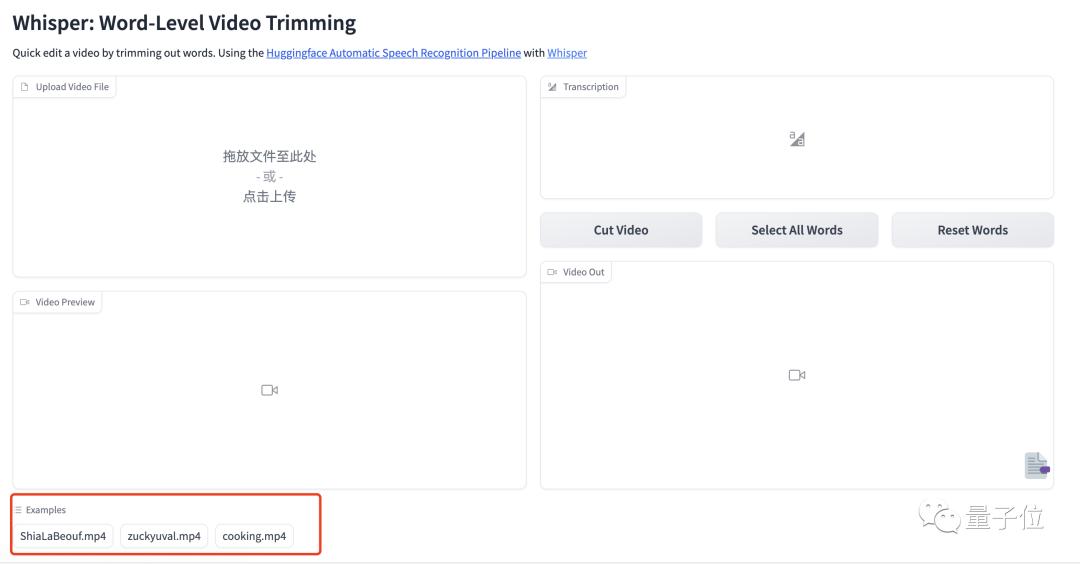Click the Cut Video button
The height and width of the screenshot is (565, 1080).
621,230
